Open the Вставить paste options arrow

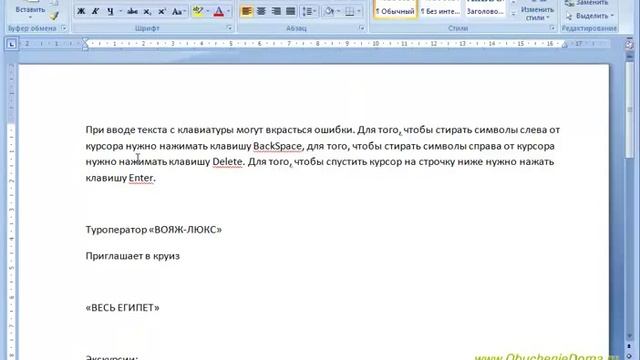30,18
